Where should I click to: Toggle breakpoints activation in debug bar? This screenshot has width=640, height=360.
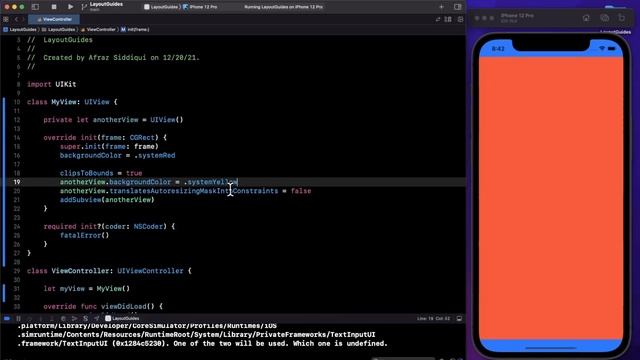[x=7, y=318]
